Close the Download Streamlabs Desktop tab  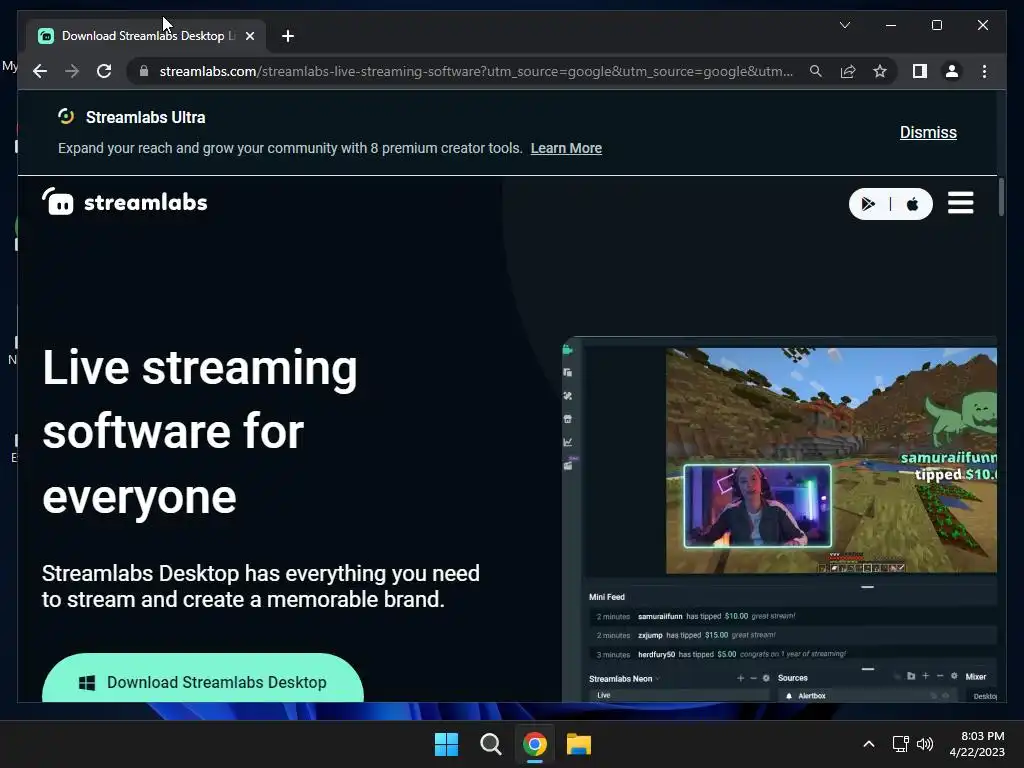point(249,36)
